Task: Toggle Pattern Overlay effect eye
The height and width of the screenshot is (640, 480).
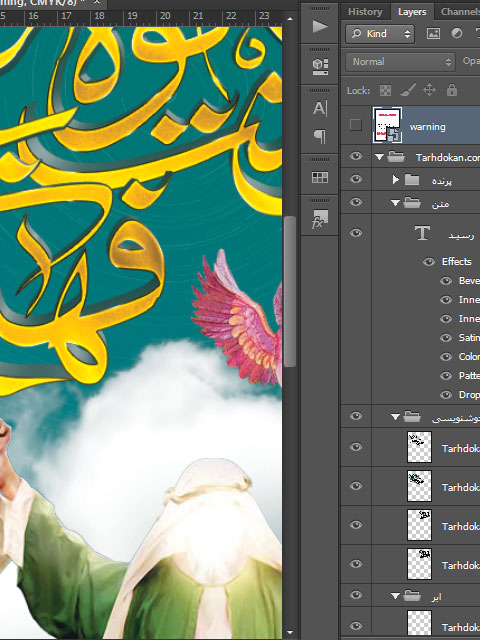Action: 446,376
